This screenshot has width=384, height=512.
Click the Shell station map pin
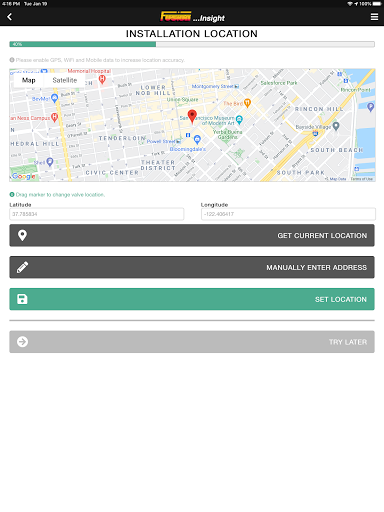tap(50, 162)
